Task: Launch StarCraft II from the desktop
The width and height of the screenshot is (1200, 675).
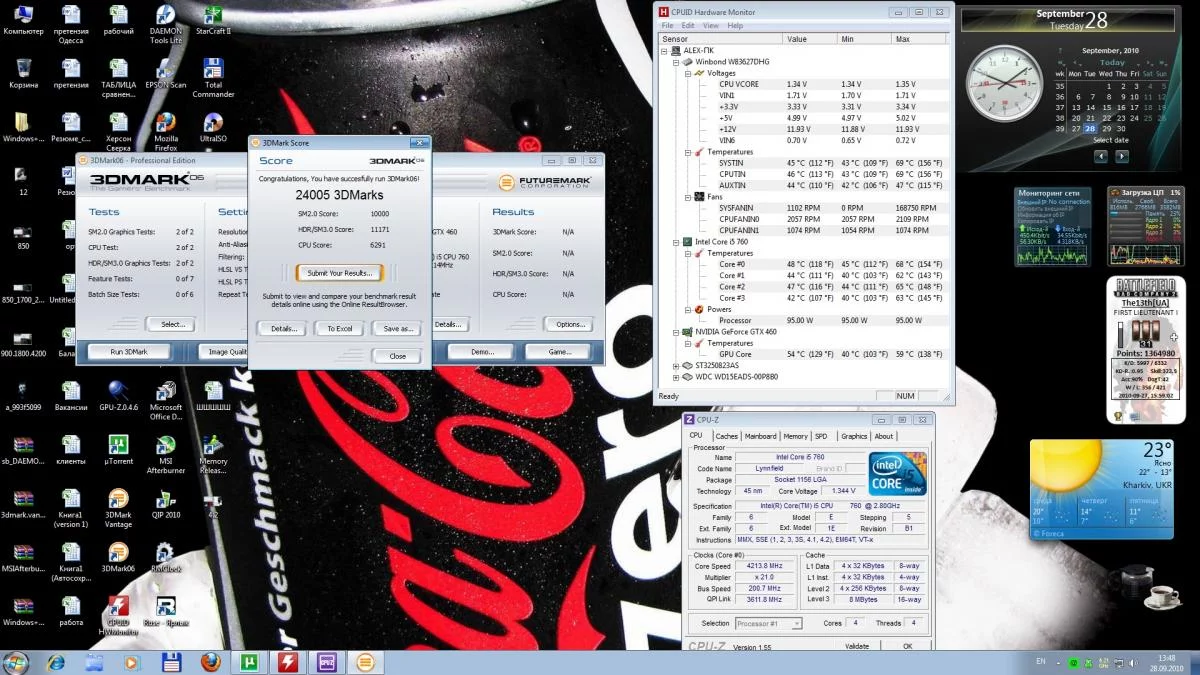Action: (213, 20)
